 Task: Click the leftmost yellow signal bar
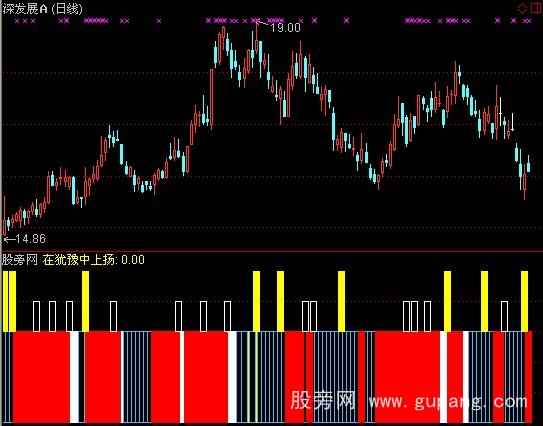pos(5,301)
